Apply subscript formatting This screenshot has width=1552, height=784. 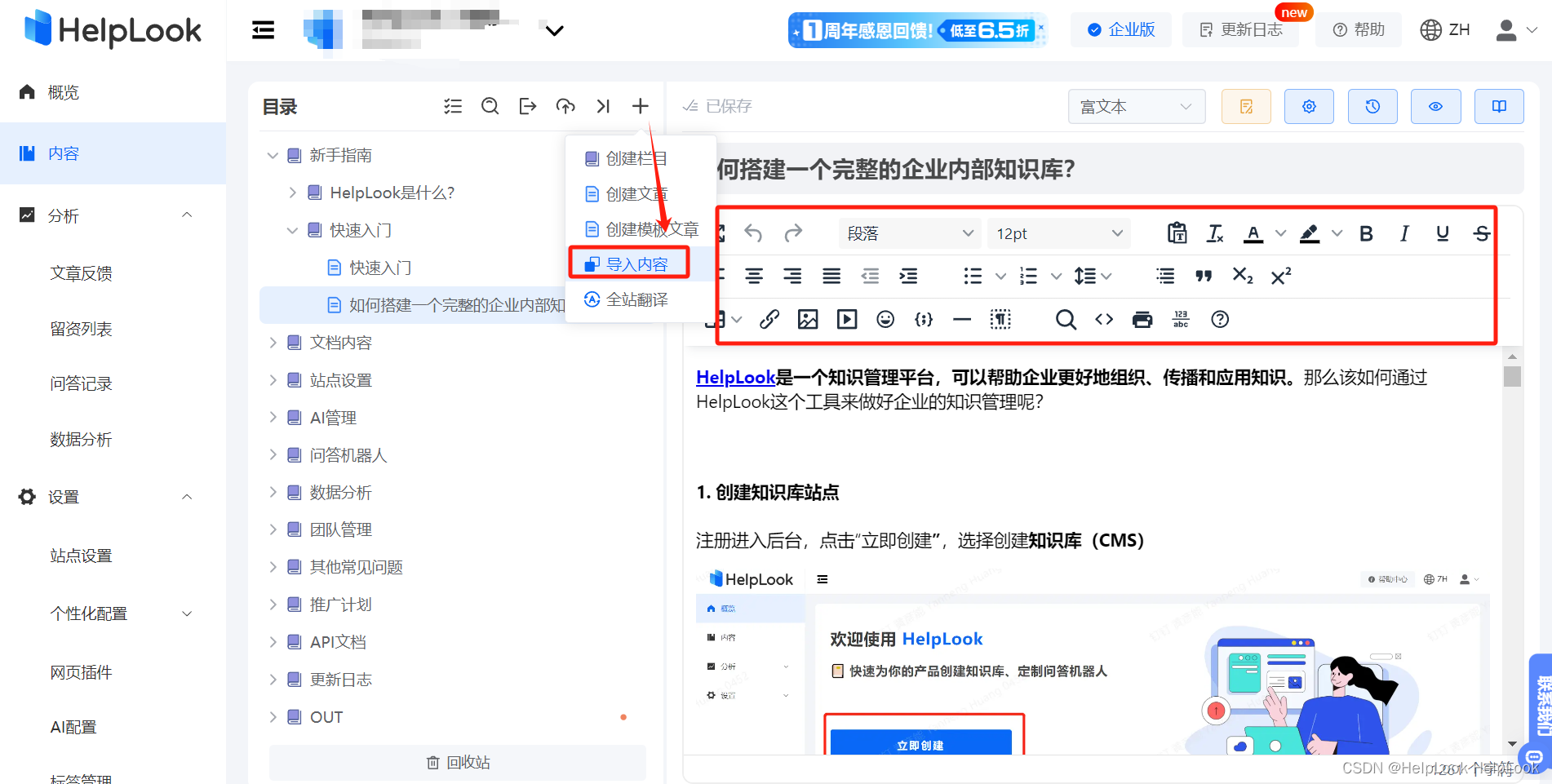1242,276
